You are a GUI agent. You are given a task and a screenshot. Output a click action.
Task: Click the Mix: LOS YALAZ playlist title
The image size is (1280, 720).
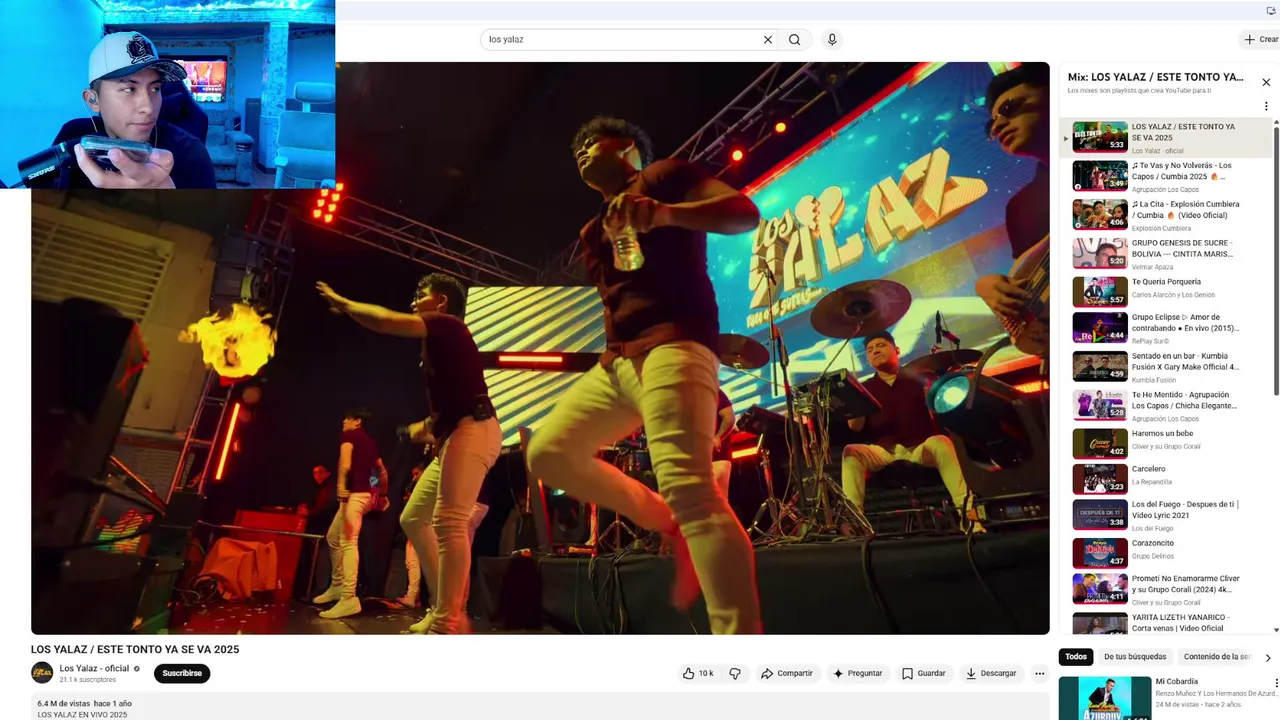[x=1155, y=77]
